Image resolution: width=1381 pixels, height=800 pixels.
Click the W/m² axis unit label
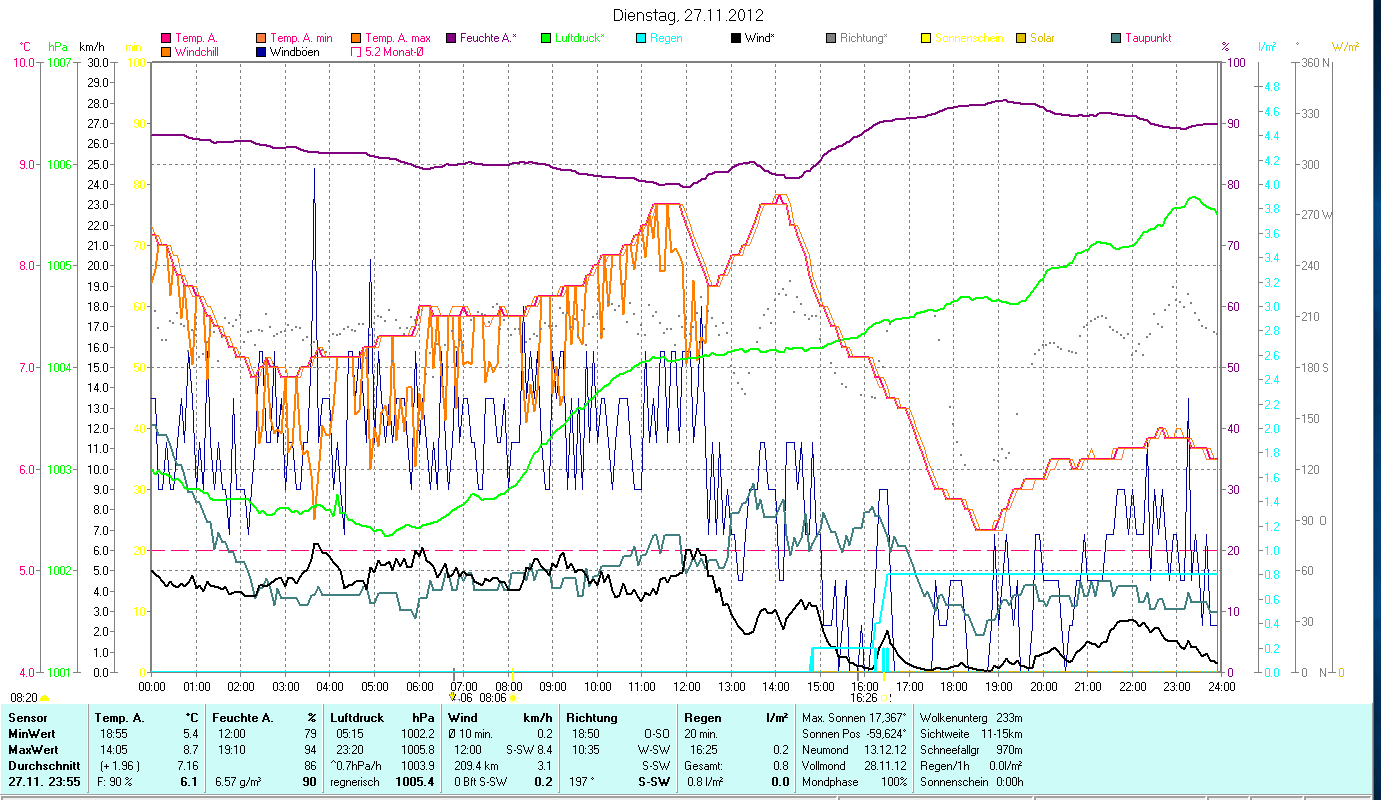pyautogui.click(x=1345, y=47)
